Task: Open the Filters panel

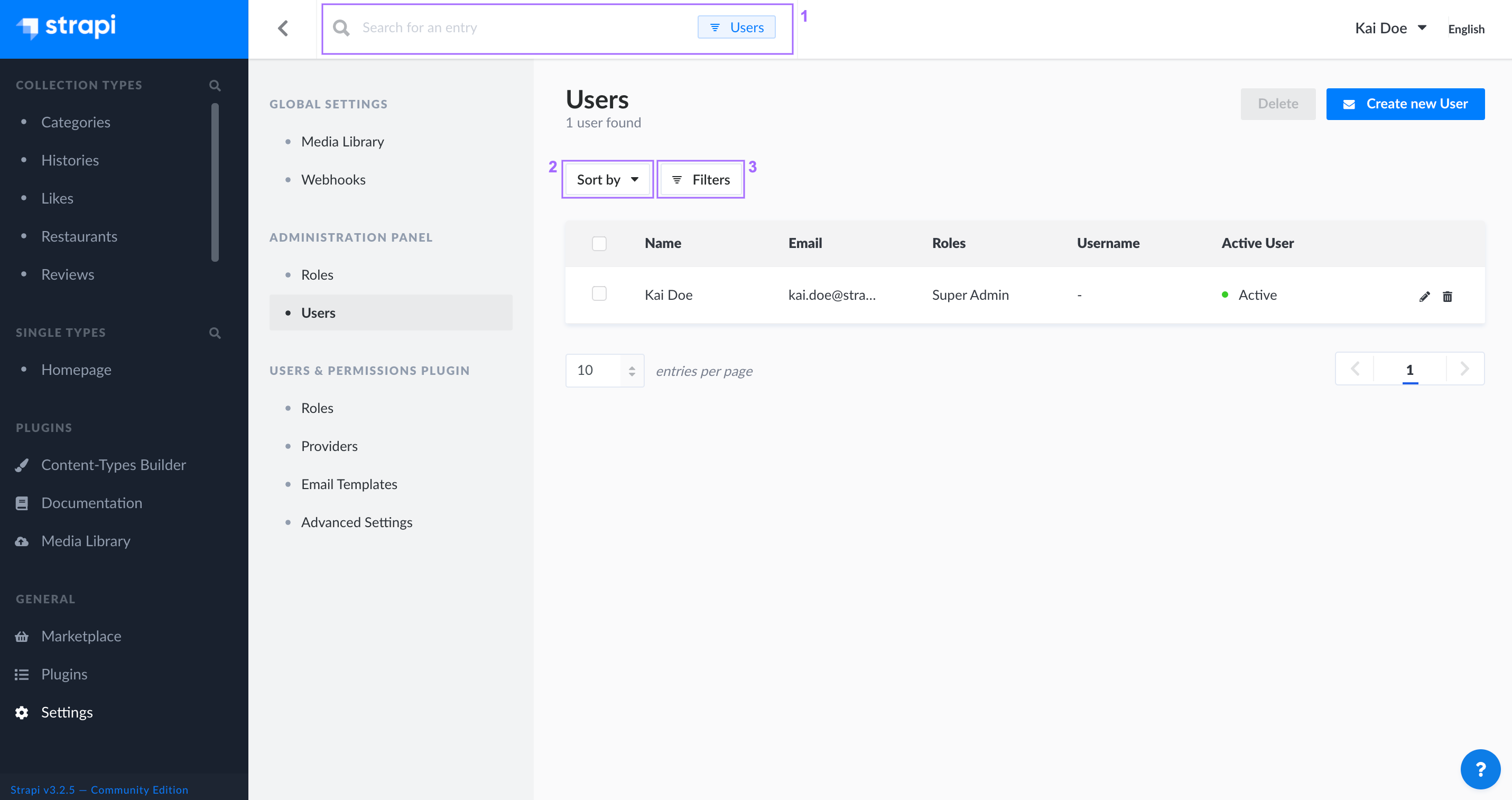Action: [700, 179]
